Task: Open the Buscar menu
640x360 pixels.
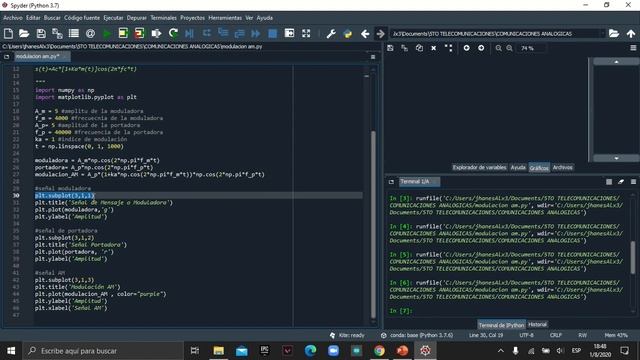Action: click(x=52, y=18)
